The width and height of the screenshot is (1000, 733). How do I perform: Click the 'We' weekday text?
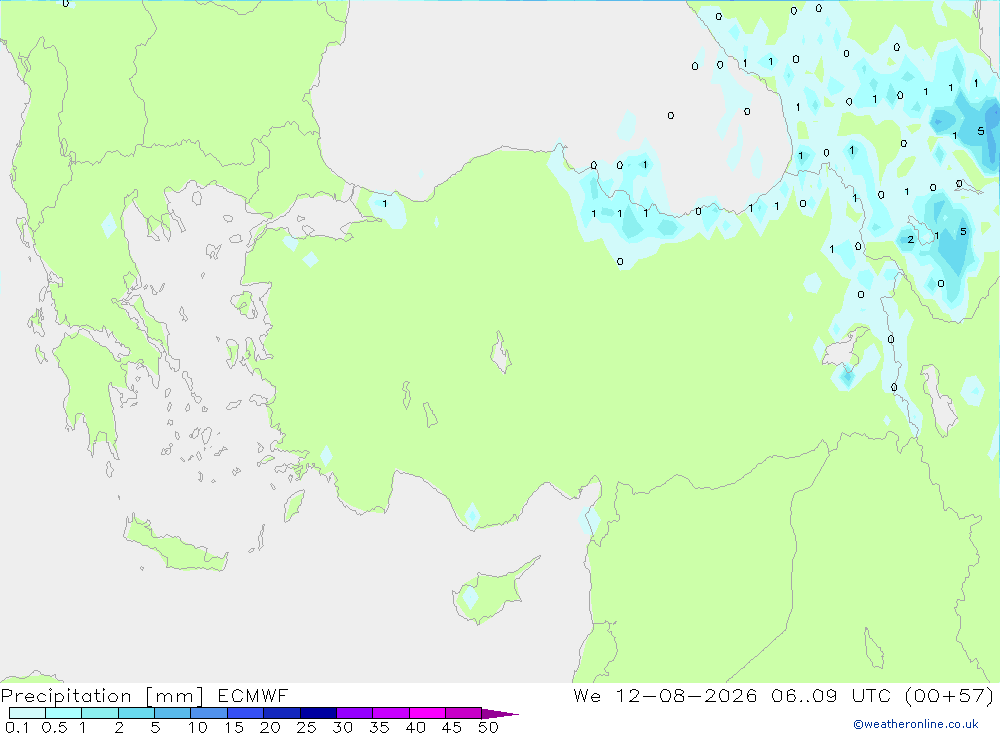[x=587, y=695]
